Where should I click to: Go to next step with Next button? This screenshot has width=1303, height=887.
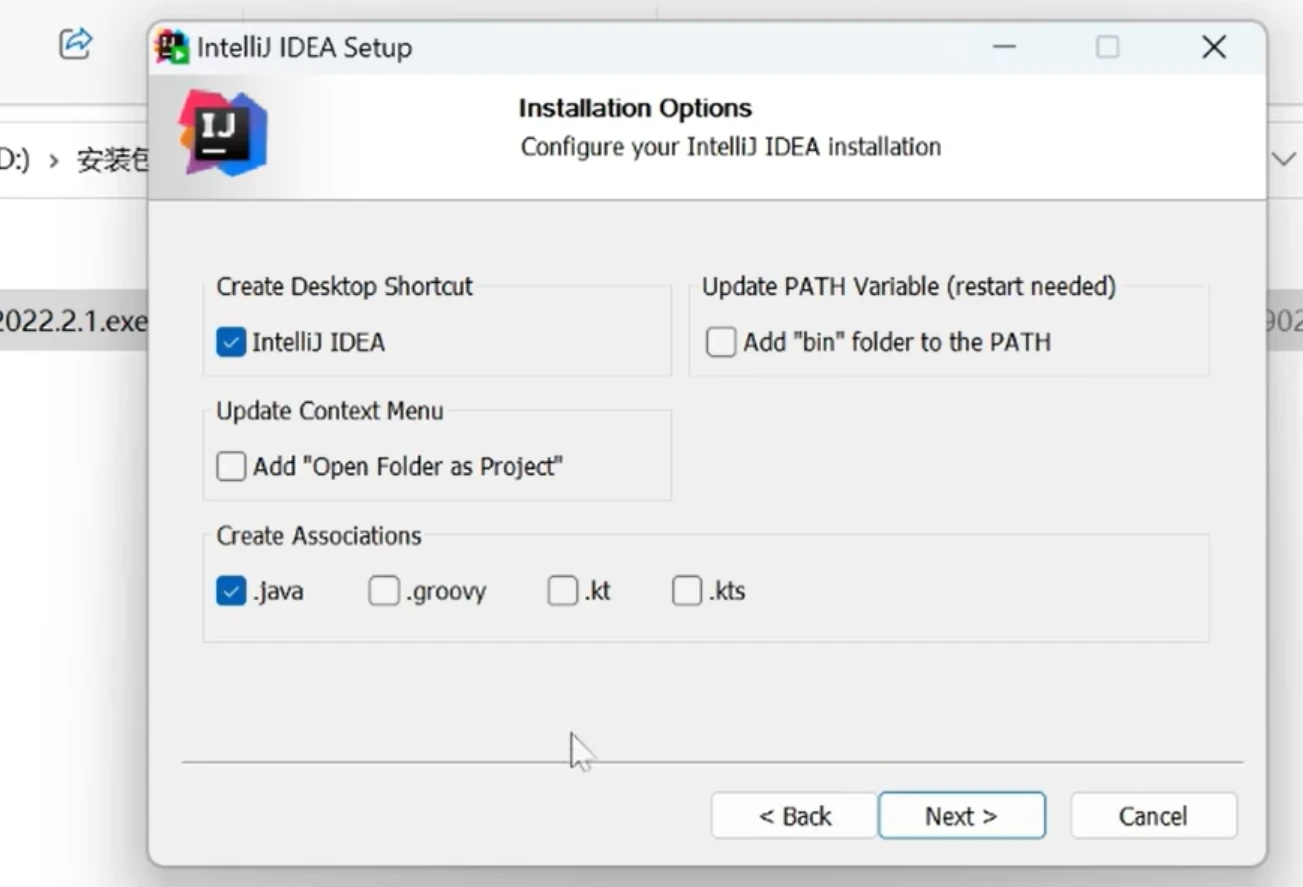pos(962,816)
